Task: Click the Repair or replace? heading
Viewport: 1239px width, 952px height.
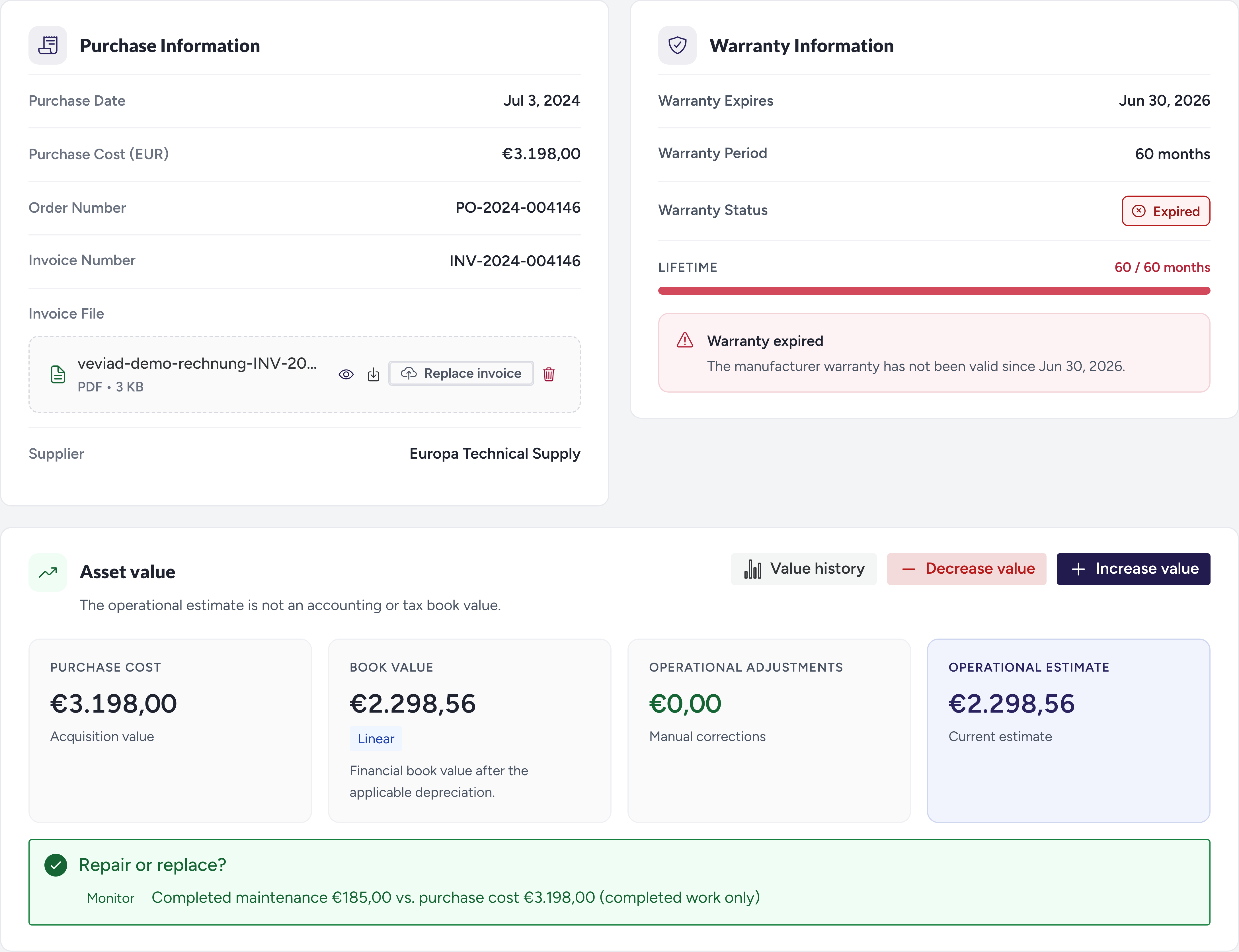Action: coord(152,865)
